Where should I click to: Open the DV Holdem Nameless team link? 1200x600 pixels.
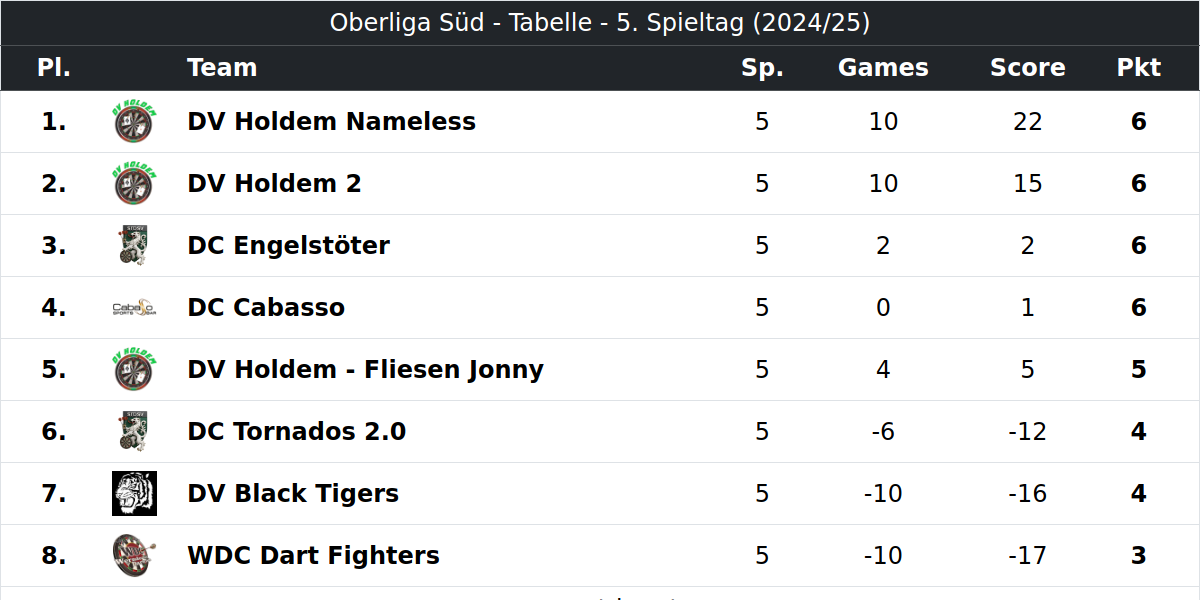coord(331,122)
